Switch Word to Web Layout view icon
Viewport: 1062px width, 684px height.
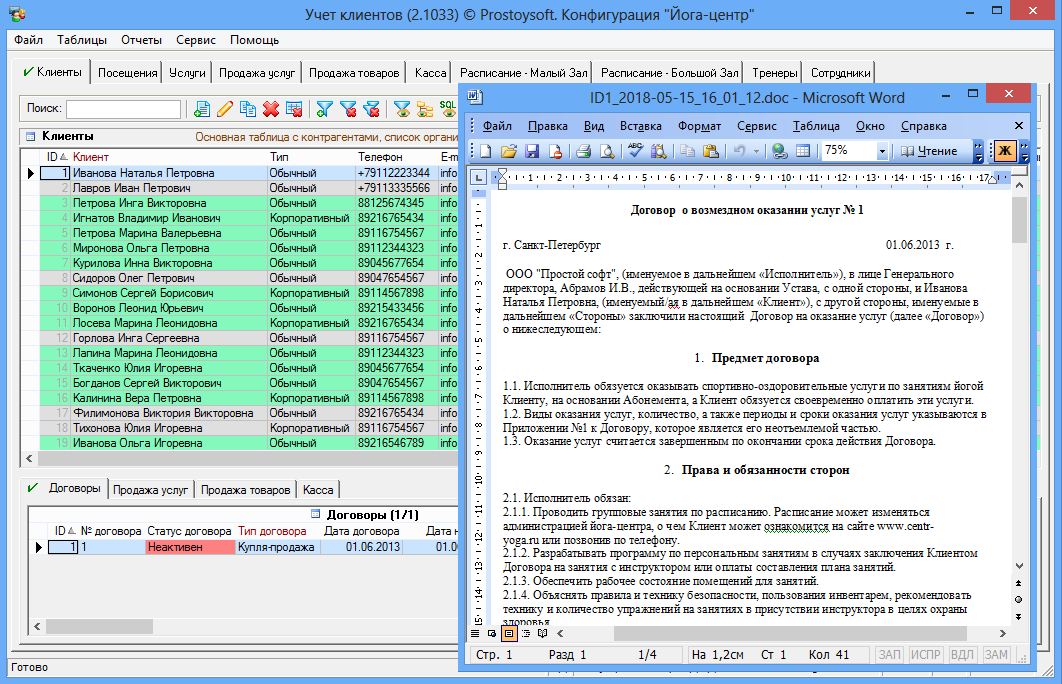[492, 634]
